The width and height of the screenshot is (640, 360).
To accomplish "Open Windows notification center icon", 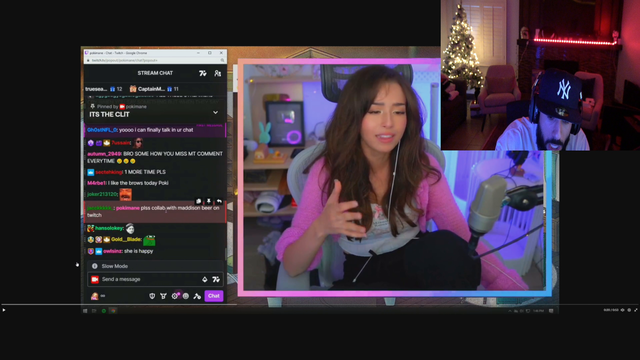I will tap(551, 311).
